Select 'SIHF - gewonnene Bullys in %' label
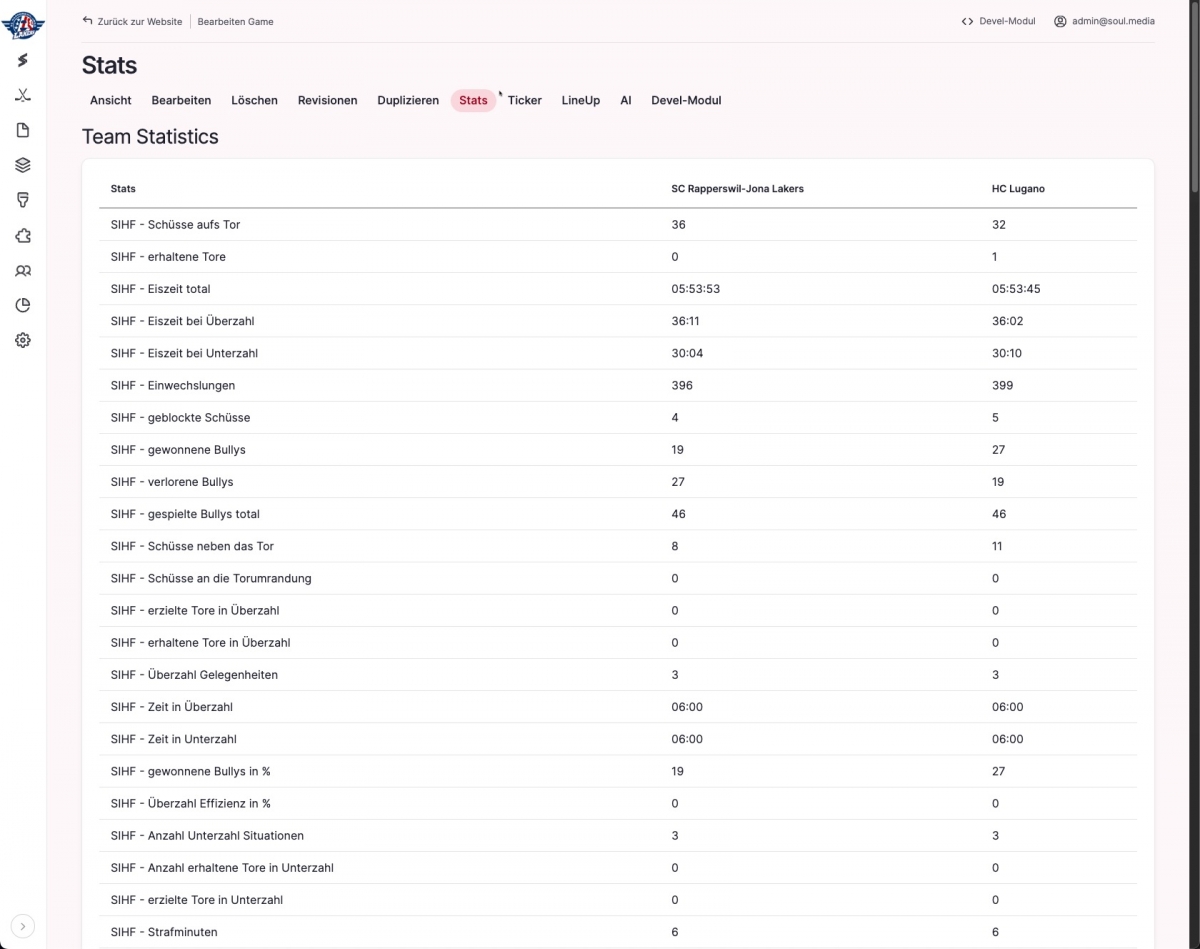The width and height of the screenshot is (1200, 949). tap(190, 771)
